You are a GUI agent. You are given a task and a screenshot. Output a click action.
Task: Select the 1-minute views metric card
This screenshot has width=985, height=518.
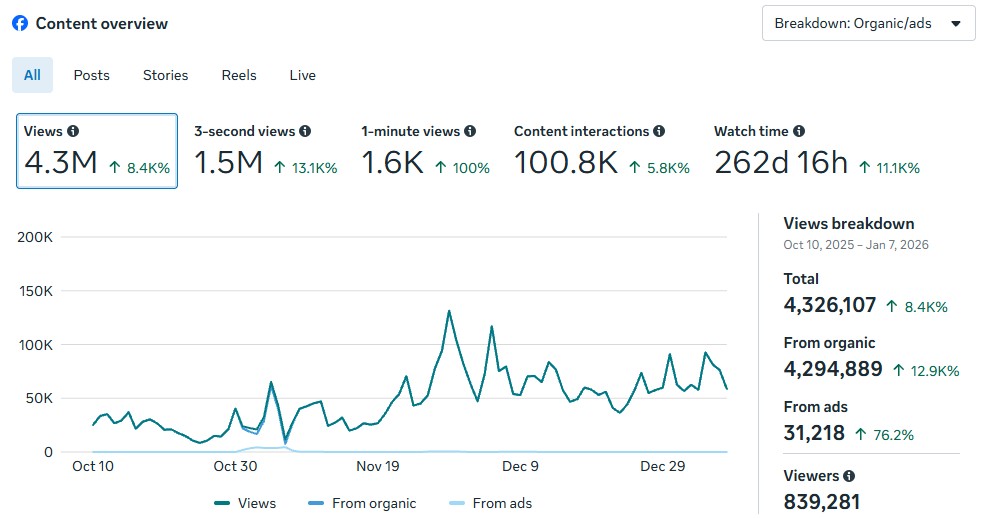pyautogui.click(x=425, y=151)
